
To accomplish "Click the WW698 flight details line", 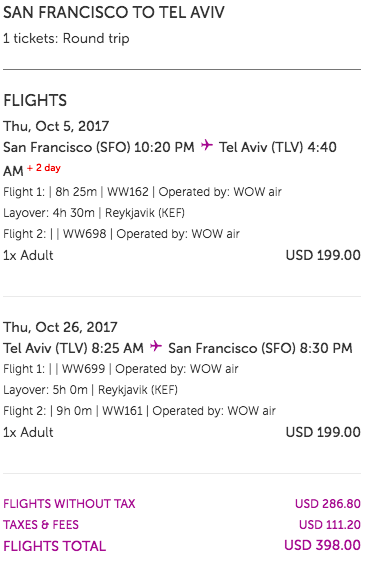I will tap(121, 234).
